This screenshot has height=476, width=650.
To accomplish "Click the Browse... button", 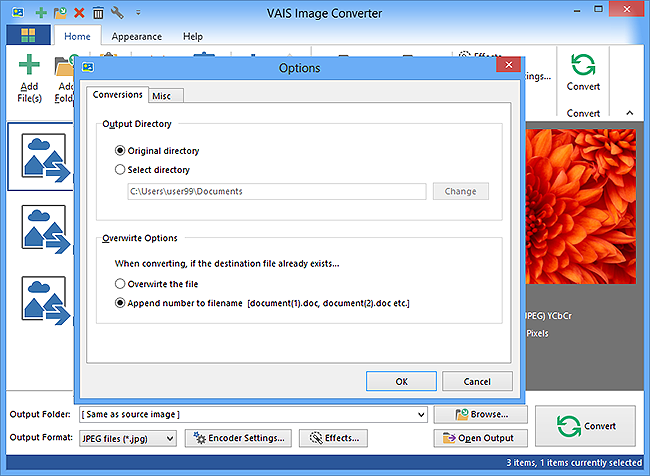I will [480, 414].
